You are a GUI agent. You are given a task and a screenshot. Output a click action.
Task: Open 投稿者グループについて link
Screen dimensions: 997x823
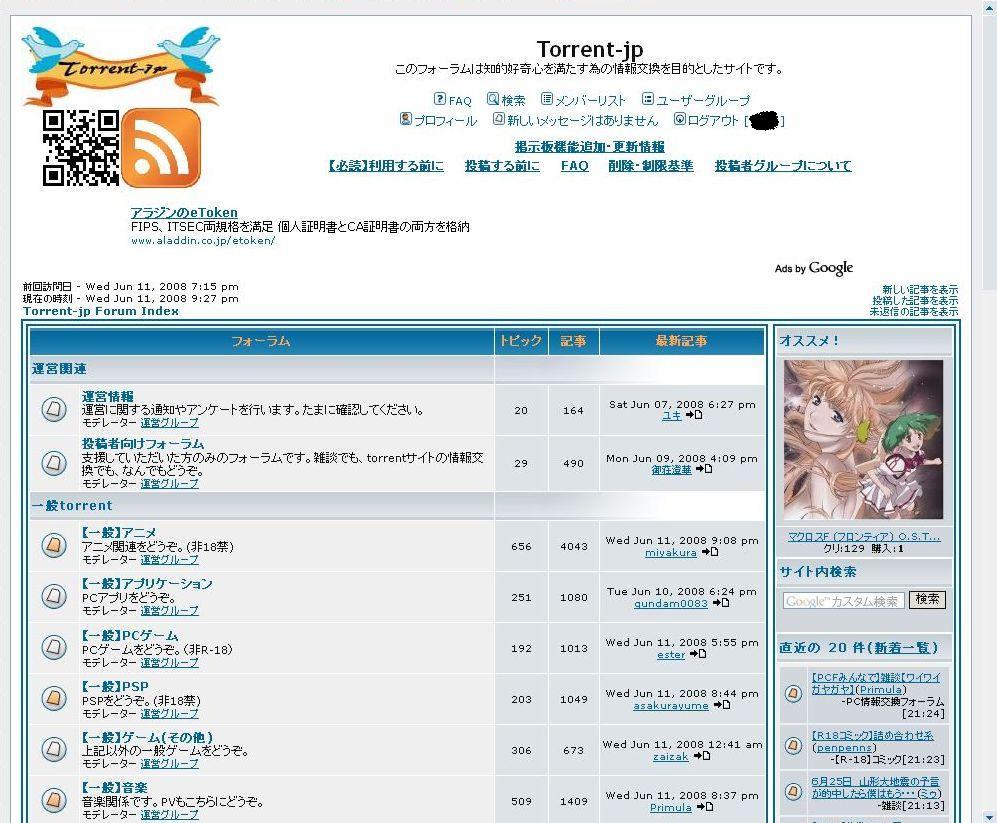click(x=783, y=166)
